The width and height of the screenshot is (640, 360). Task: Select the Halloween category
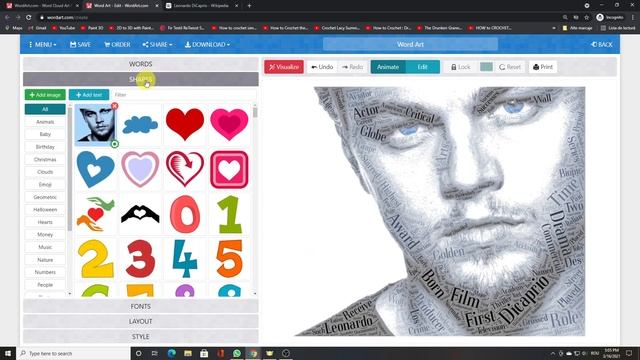coord(45,209)
